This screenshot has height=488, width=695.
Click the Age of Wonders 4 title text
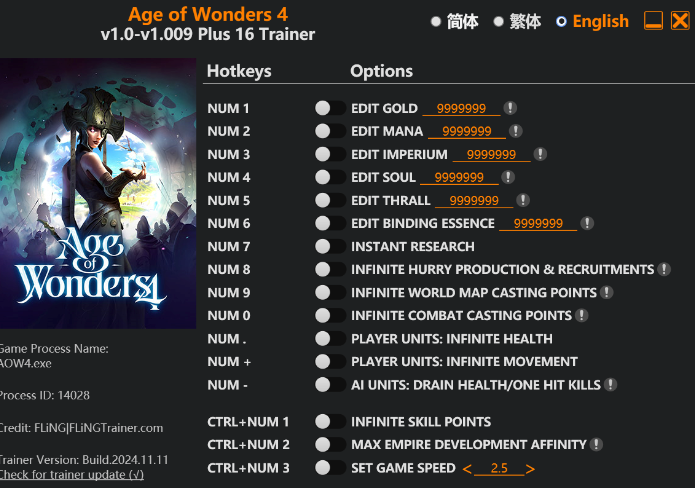[x=208, y=14]
